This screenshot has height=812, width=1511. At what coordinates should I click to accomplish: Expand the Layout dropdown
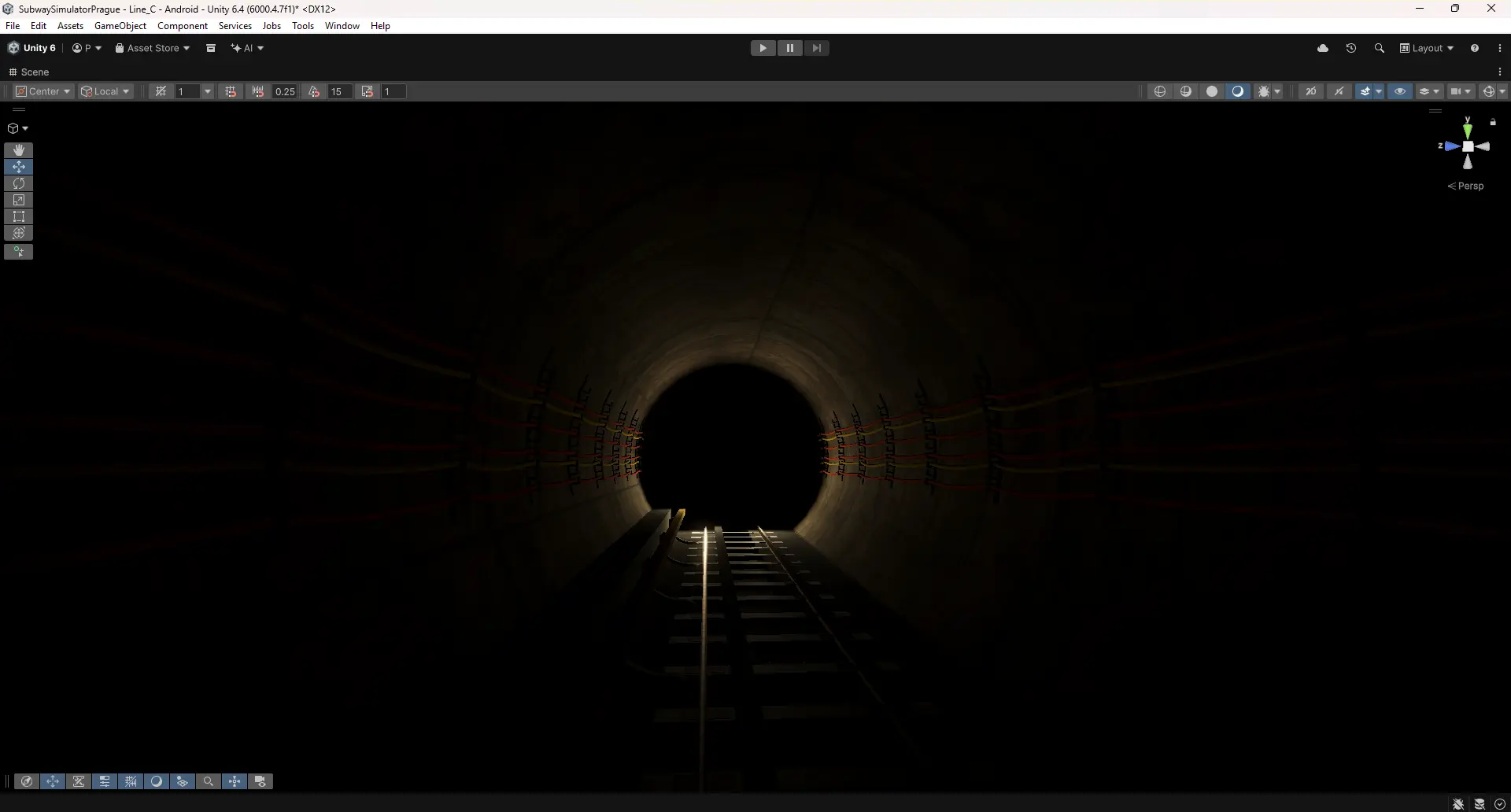pyautogui.click(x=1426, y=48)
